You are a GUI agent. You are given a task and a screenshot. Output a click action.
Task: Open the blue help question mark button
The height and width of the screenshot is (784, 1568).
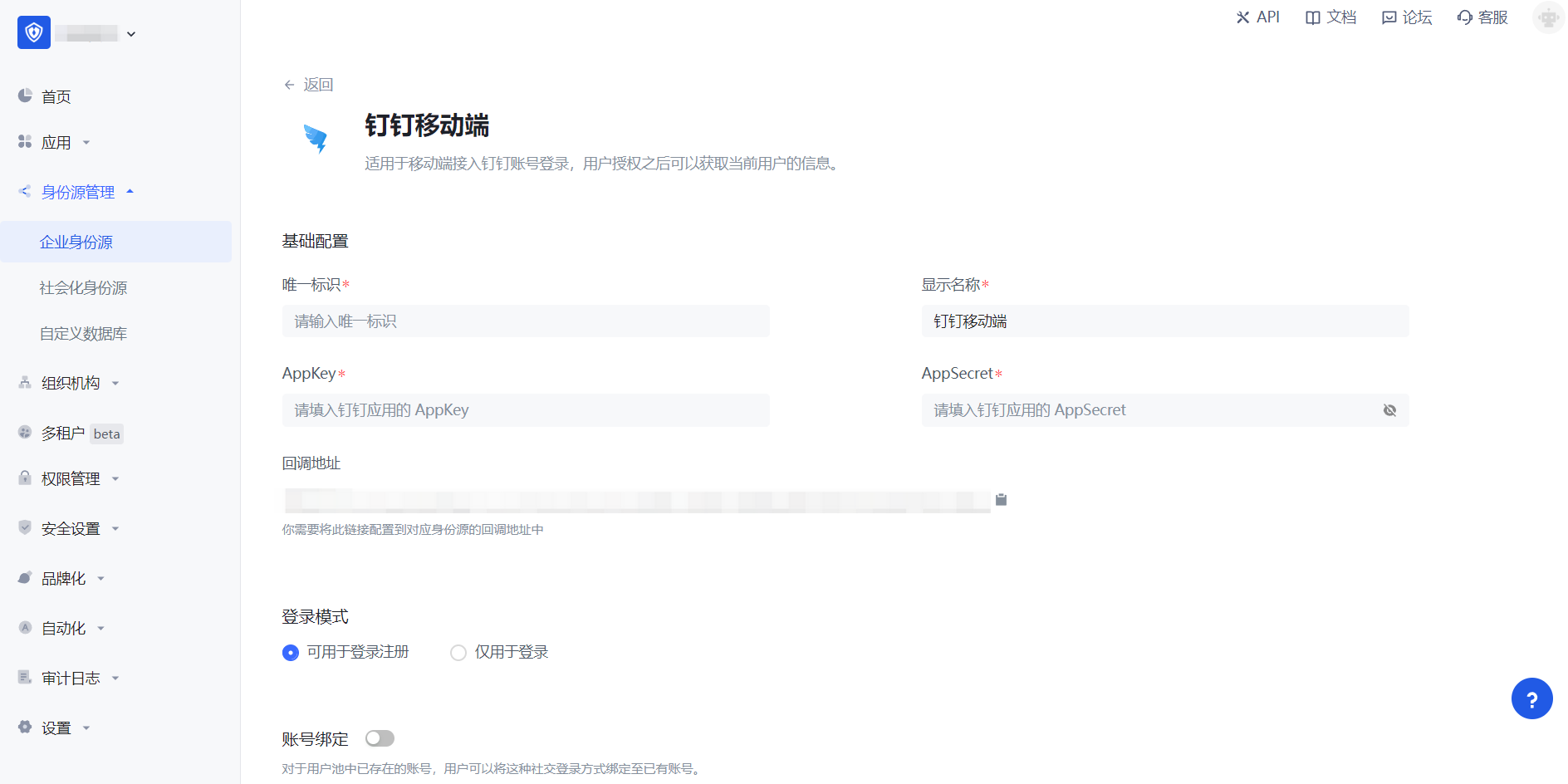(x=1531, y=698)
